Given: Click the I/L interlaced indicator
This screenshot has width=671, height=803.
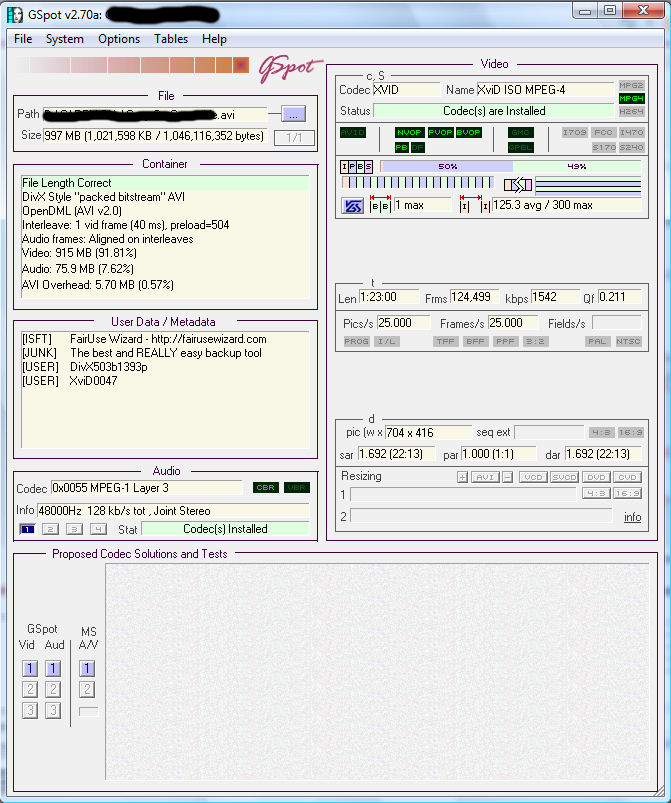Looking at the screenshot, I should 387,341.
